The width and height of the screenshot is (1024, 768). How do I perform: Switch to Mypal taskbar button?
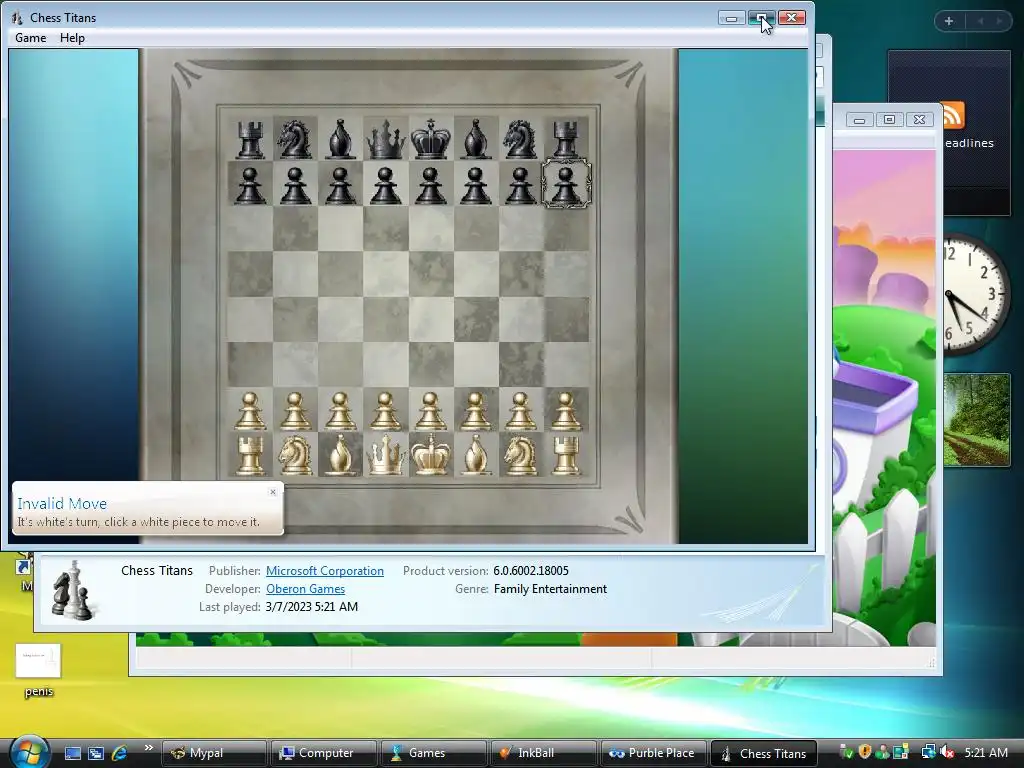tap(214, 753)
